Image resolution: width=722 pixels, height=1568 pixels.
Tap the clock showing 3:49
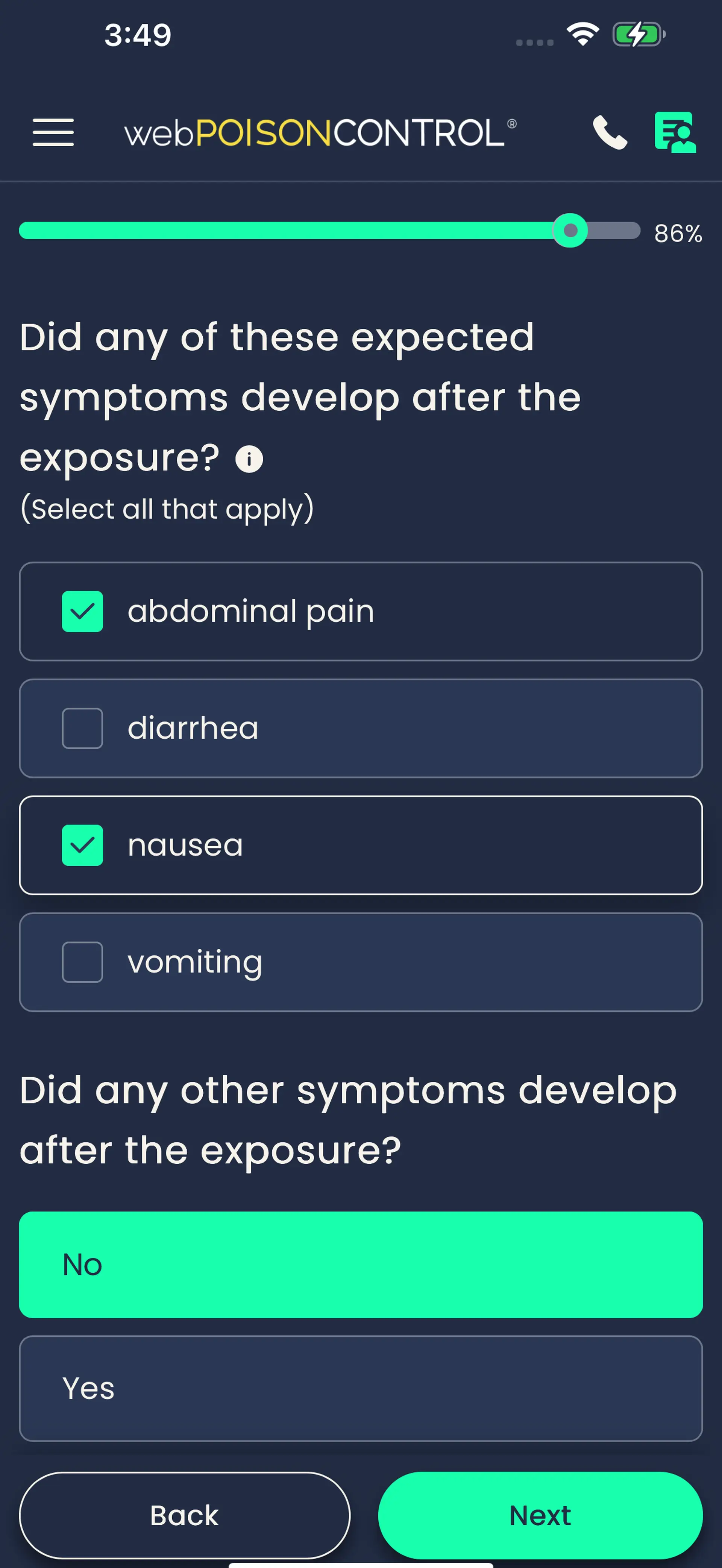click(x=138, y=35)
